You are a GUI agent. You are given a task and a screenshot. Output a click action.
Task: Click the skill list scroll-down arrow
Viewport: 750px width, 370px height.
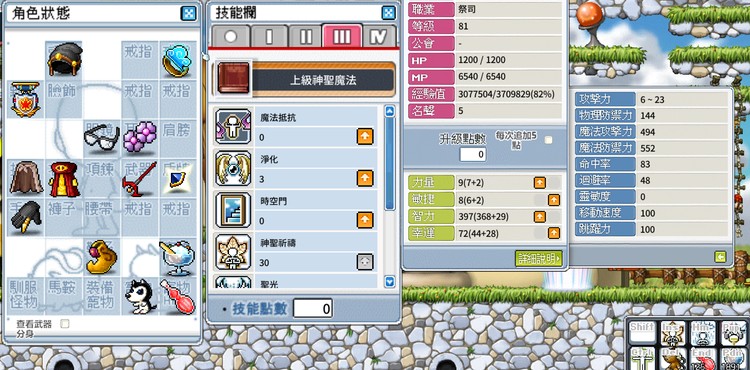click(390, 282)
